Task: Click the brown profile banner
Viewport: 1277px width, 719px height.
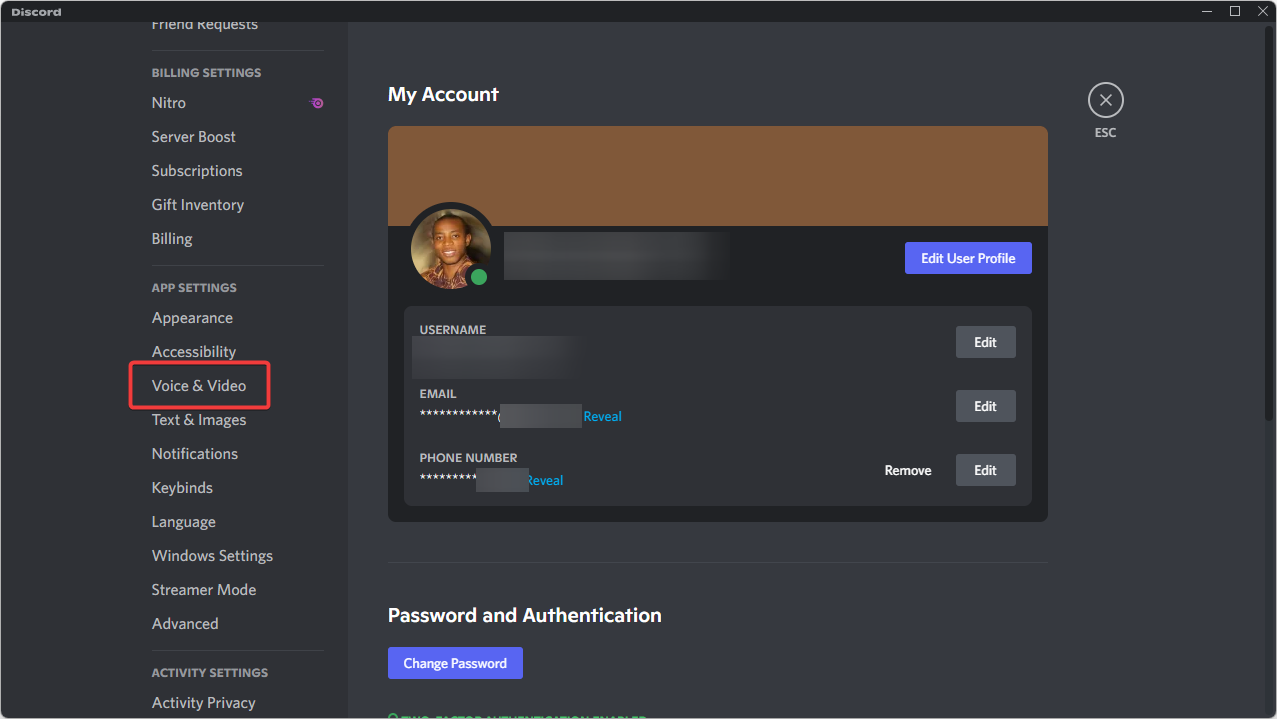Action: (x=718, y=176)
